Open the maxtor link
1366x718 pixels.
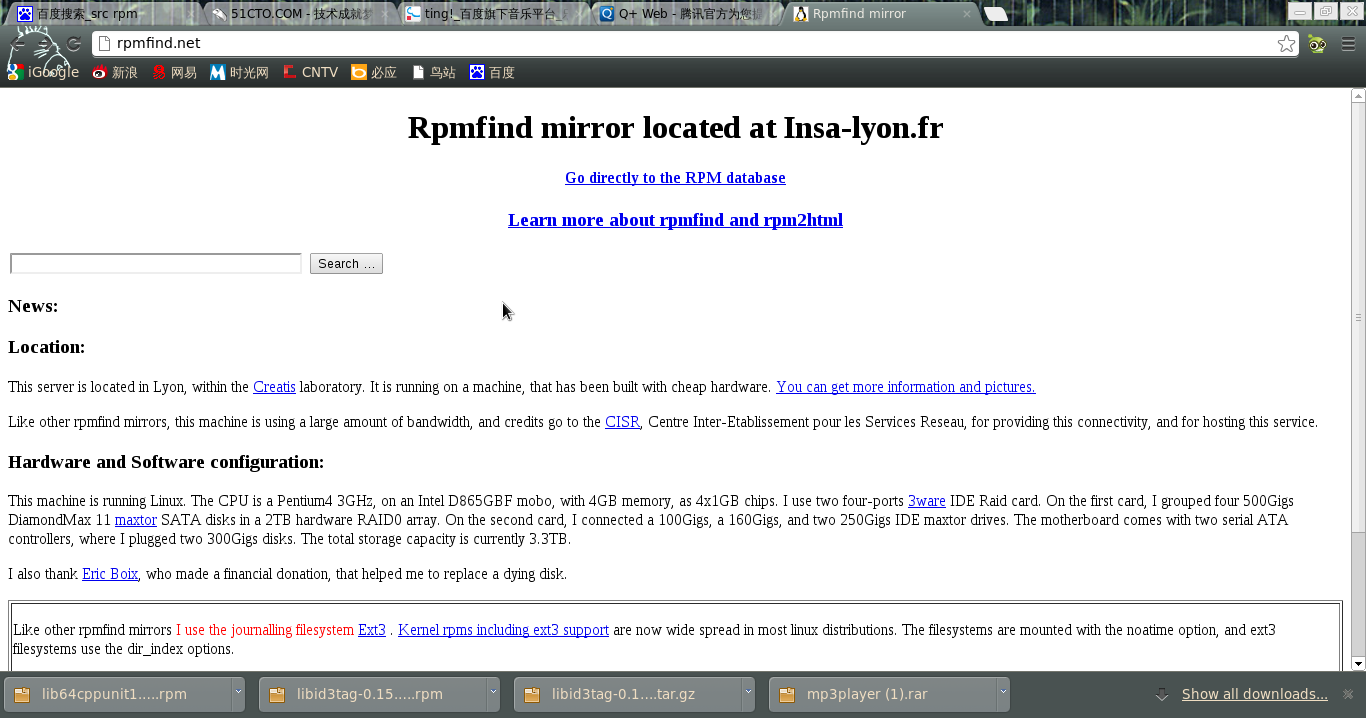[136, 520]
